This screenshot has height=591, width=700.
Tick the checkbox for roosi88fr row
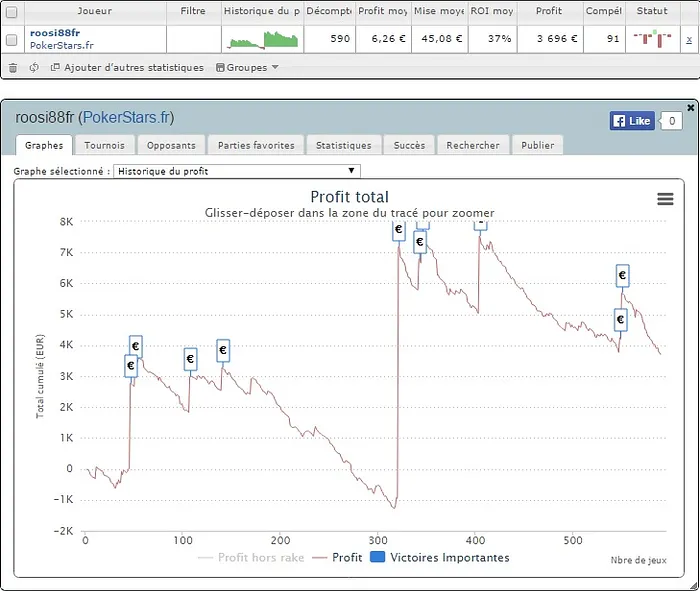click(x=12, y=40)
